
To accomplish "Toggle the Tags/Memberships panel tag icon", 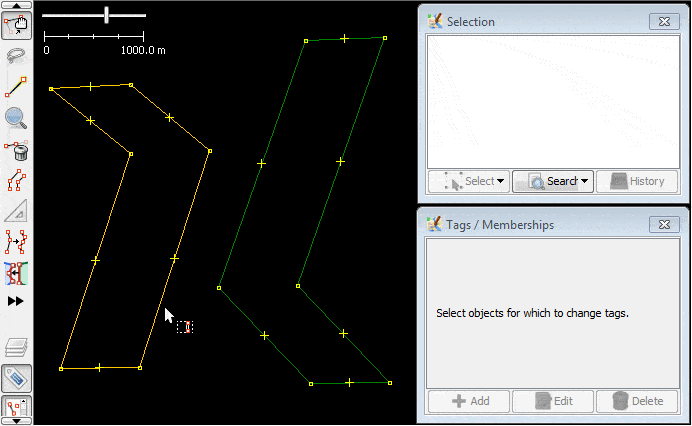I will (16, 378).
